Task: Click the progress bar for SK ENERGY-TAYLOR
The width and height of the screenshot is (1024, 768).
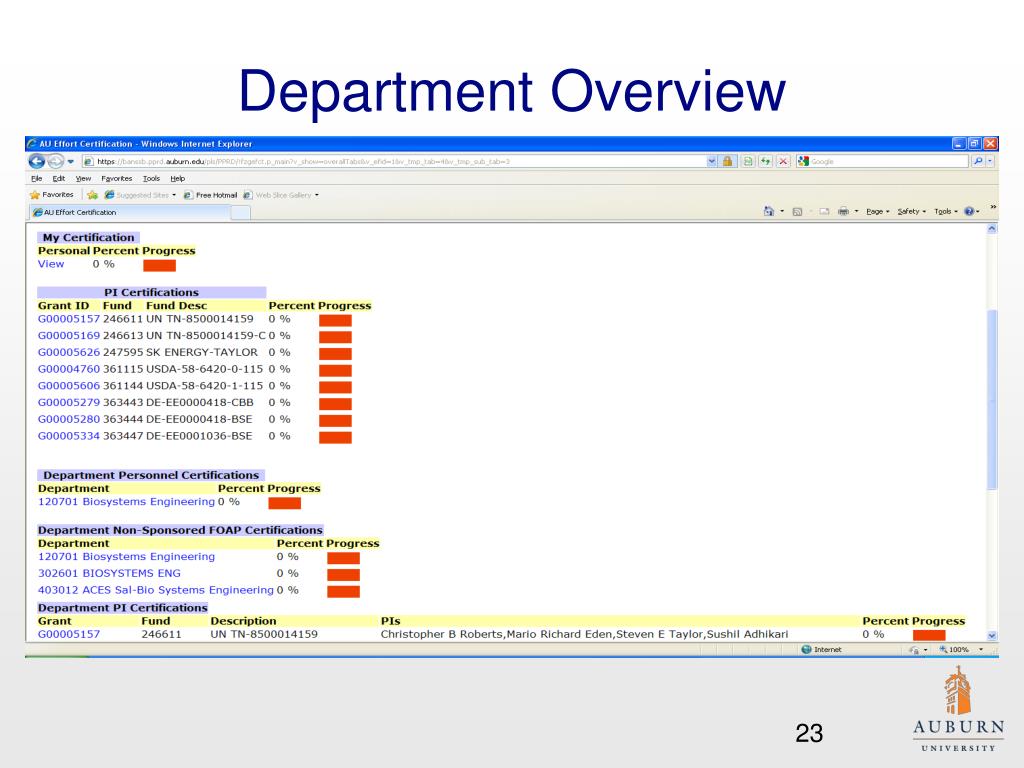Action: tap(335, 353)
